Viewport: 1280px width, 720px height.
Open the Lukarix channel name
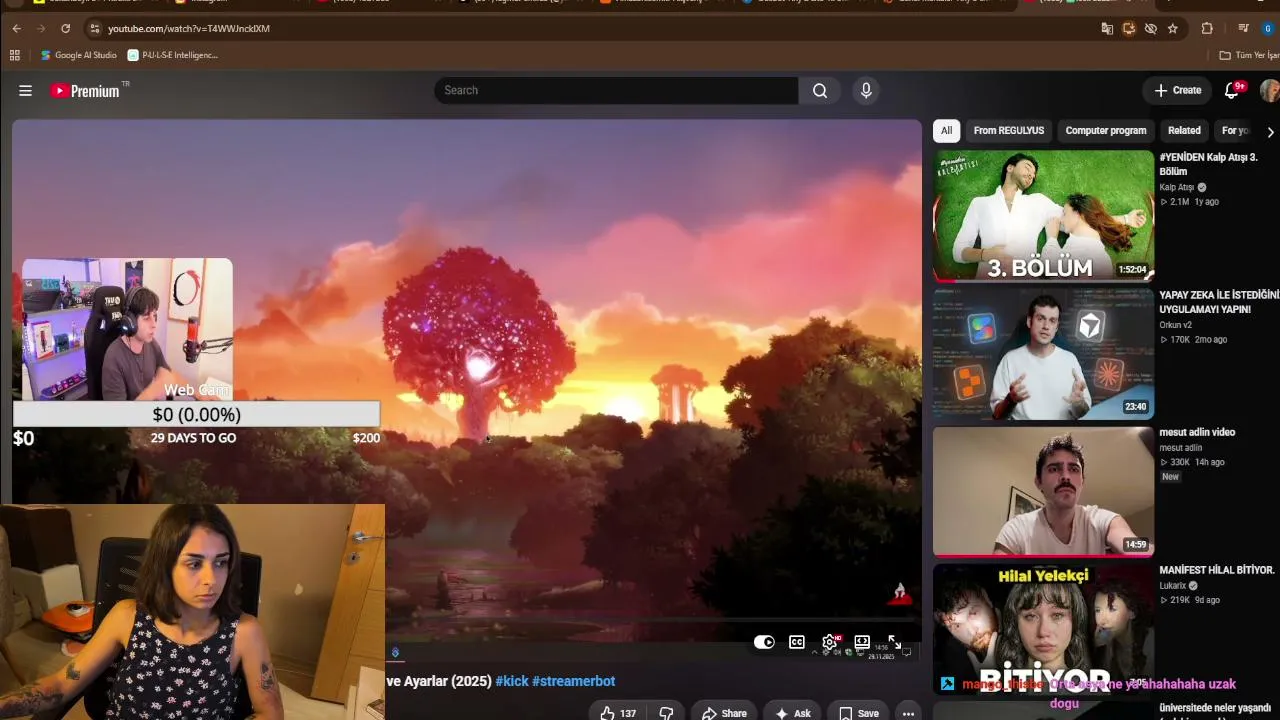pyautogui.click(x=1173, y=586)
